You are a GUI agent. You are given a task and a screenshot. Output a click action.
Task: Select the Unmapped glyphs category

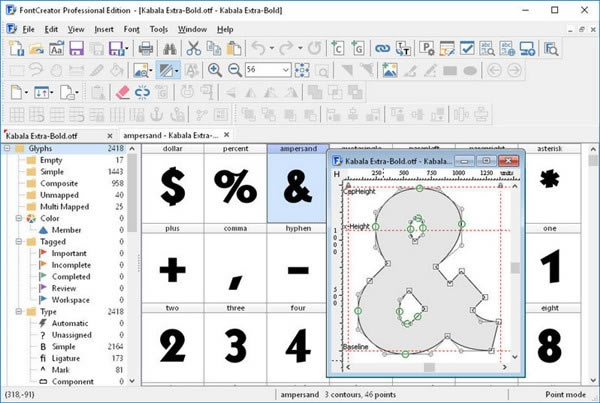click(59, 195)
